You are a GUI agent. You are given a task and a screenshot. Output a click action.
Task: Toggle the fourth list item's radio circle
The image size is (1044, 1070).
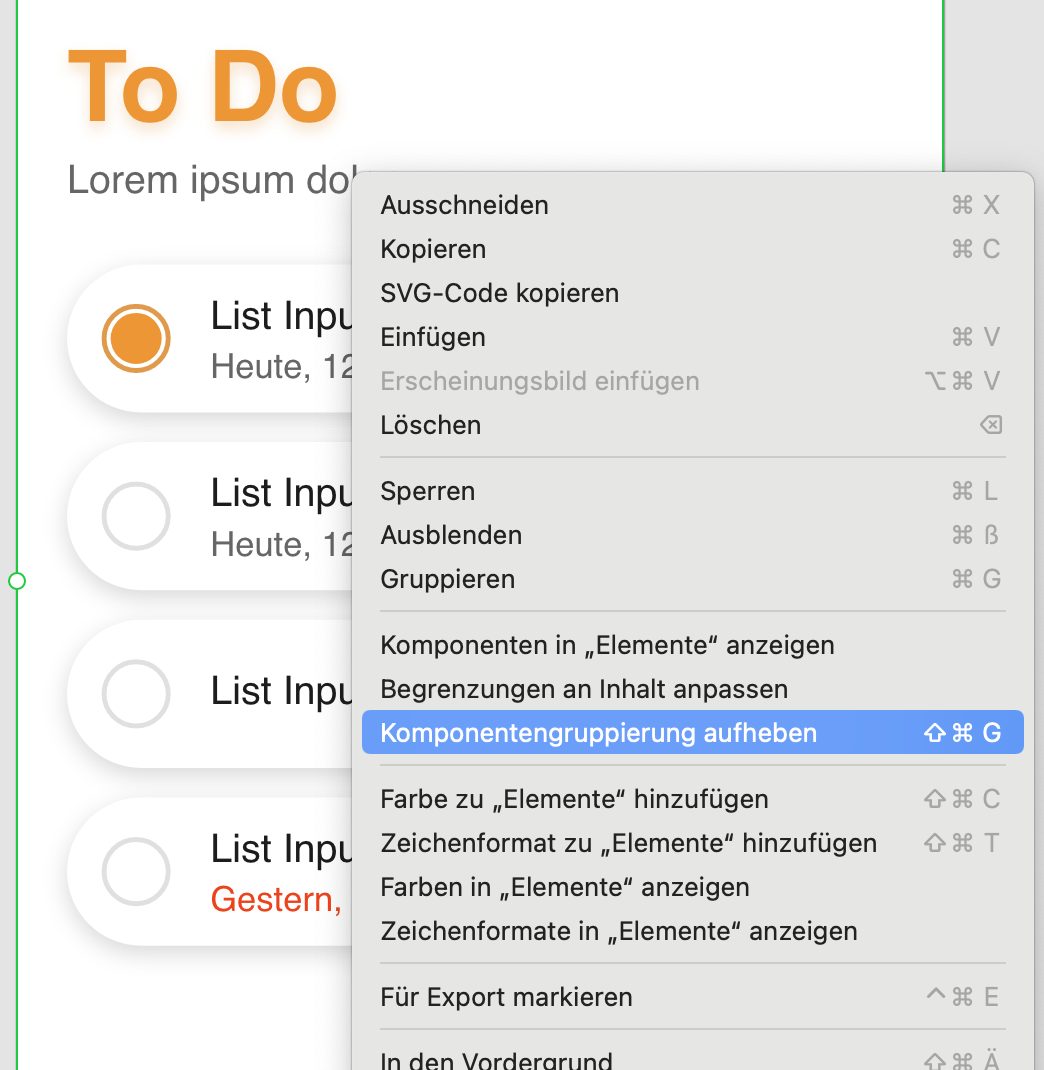coord(136,871)
